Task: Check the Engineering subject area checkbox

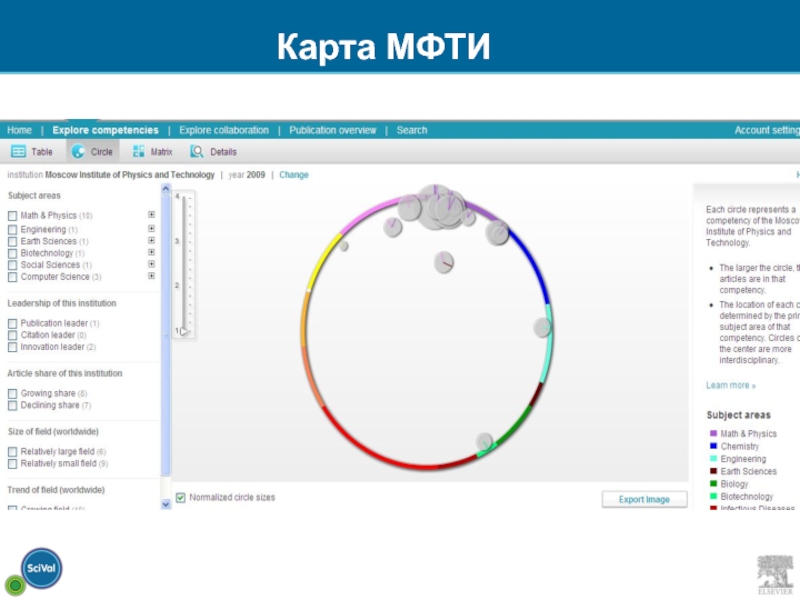Action: (13, 230)
